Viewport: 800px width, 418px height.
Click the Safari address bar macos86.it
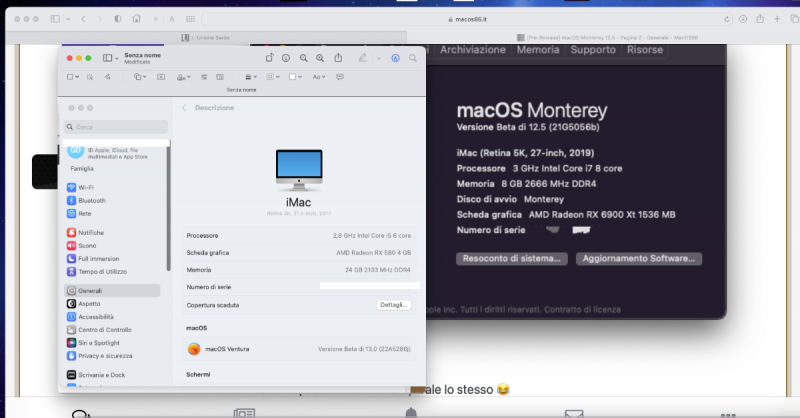[x=467, y=19]
